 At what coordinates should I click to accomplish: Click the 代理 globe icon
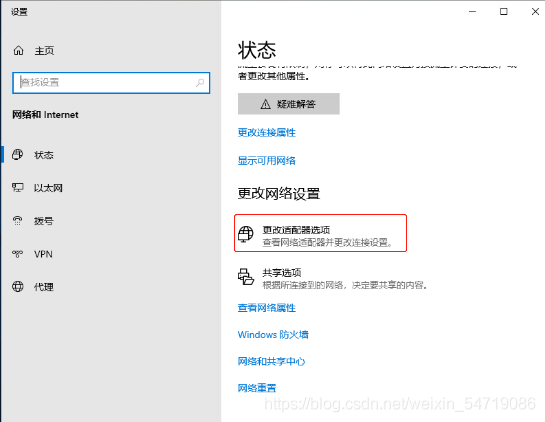[x=17, y=286]
